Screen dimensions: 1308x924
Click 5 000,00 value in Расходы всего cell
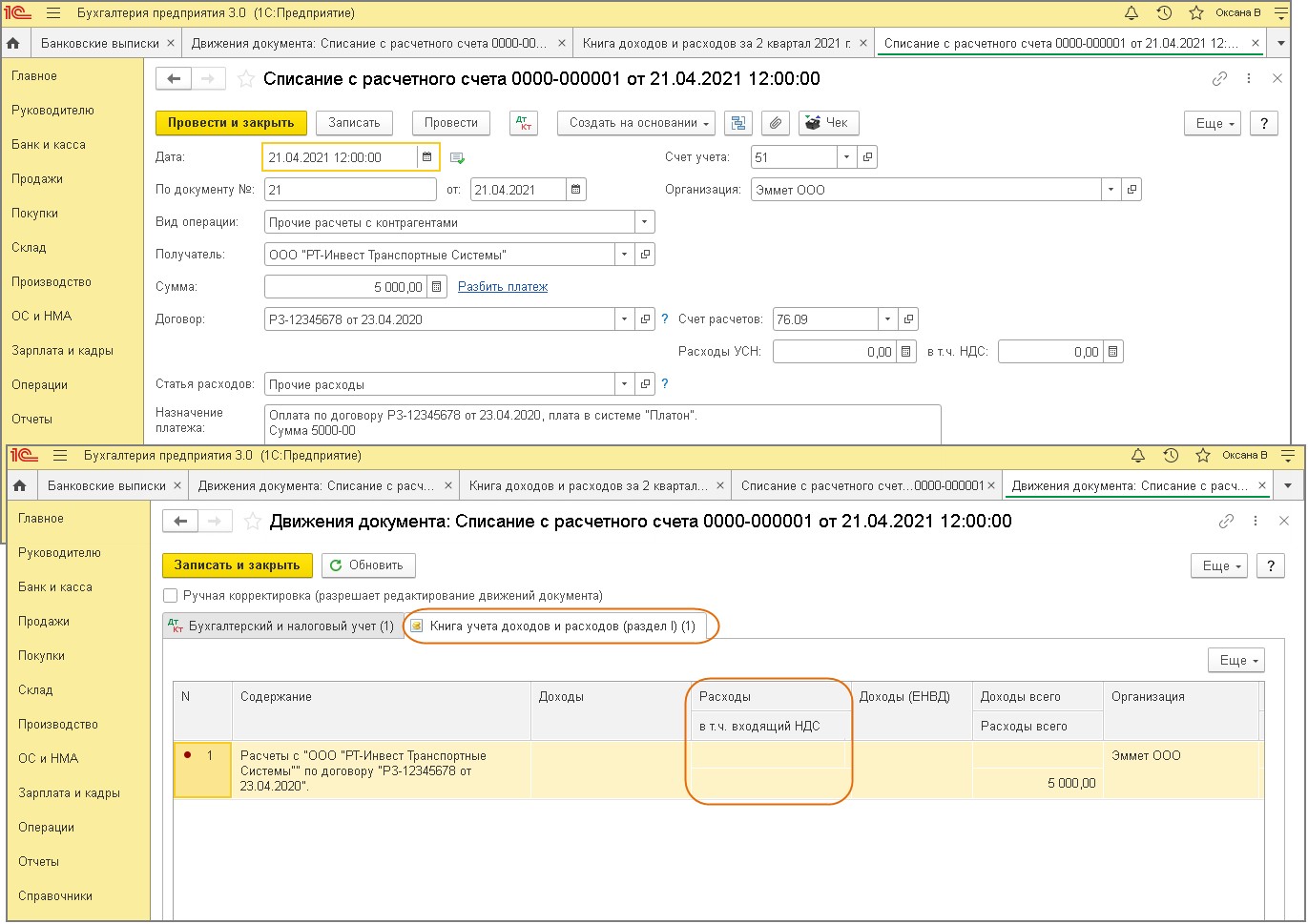coord(1071,783)
